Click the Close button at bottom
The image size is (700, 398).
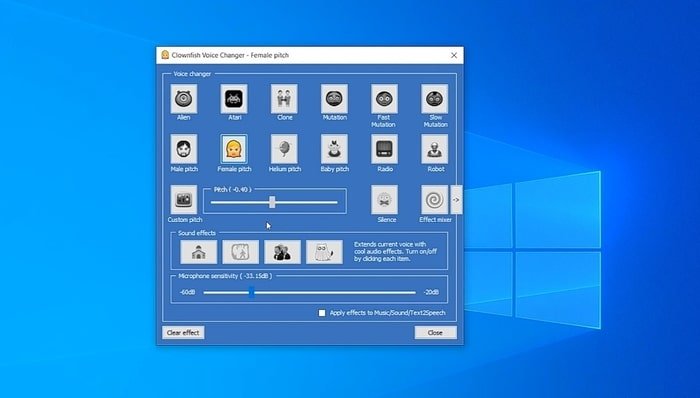pos(435,332)
